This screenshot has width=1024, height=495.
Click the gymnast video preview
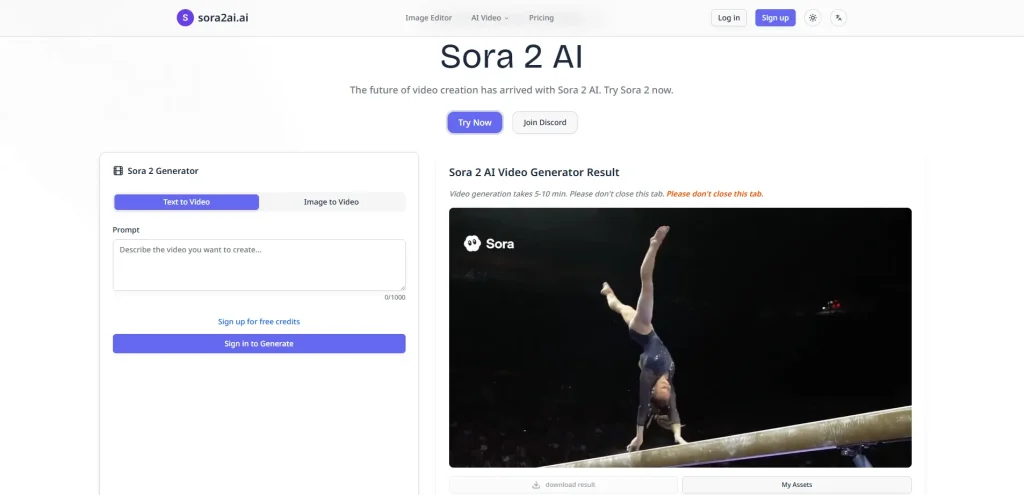(x=680, y=338)
